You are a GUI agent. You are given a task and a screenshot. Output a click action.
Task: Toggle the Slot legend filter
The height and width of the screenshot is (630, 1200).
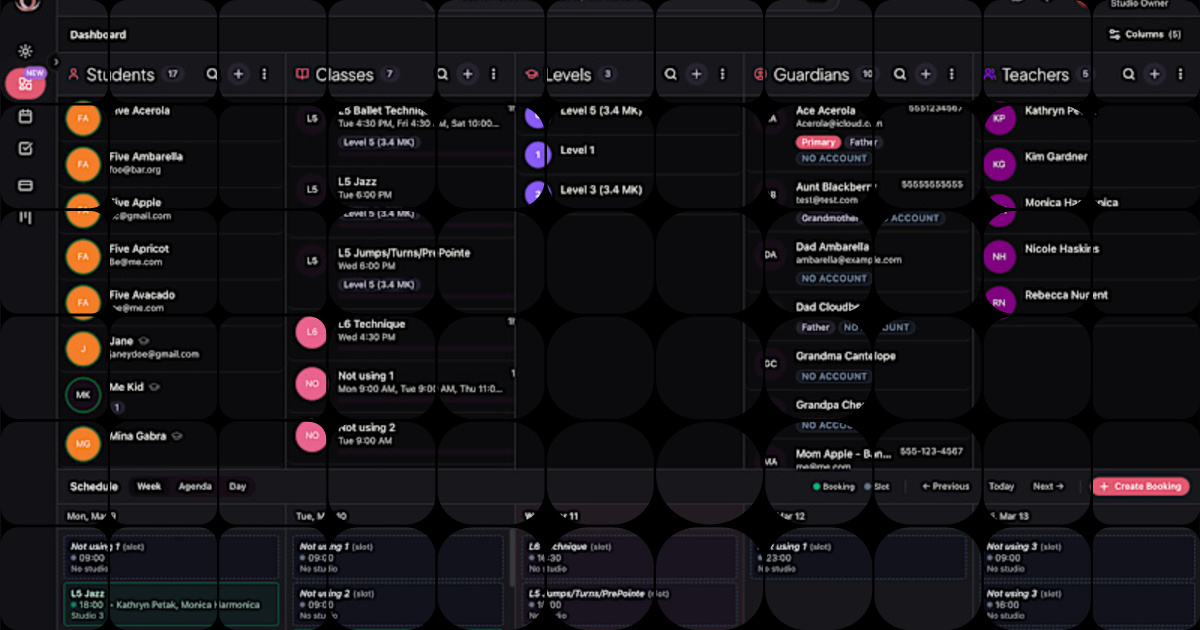(x=877, y=486)
